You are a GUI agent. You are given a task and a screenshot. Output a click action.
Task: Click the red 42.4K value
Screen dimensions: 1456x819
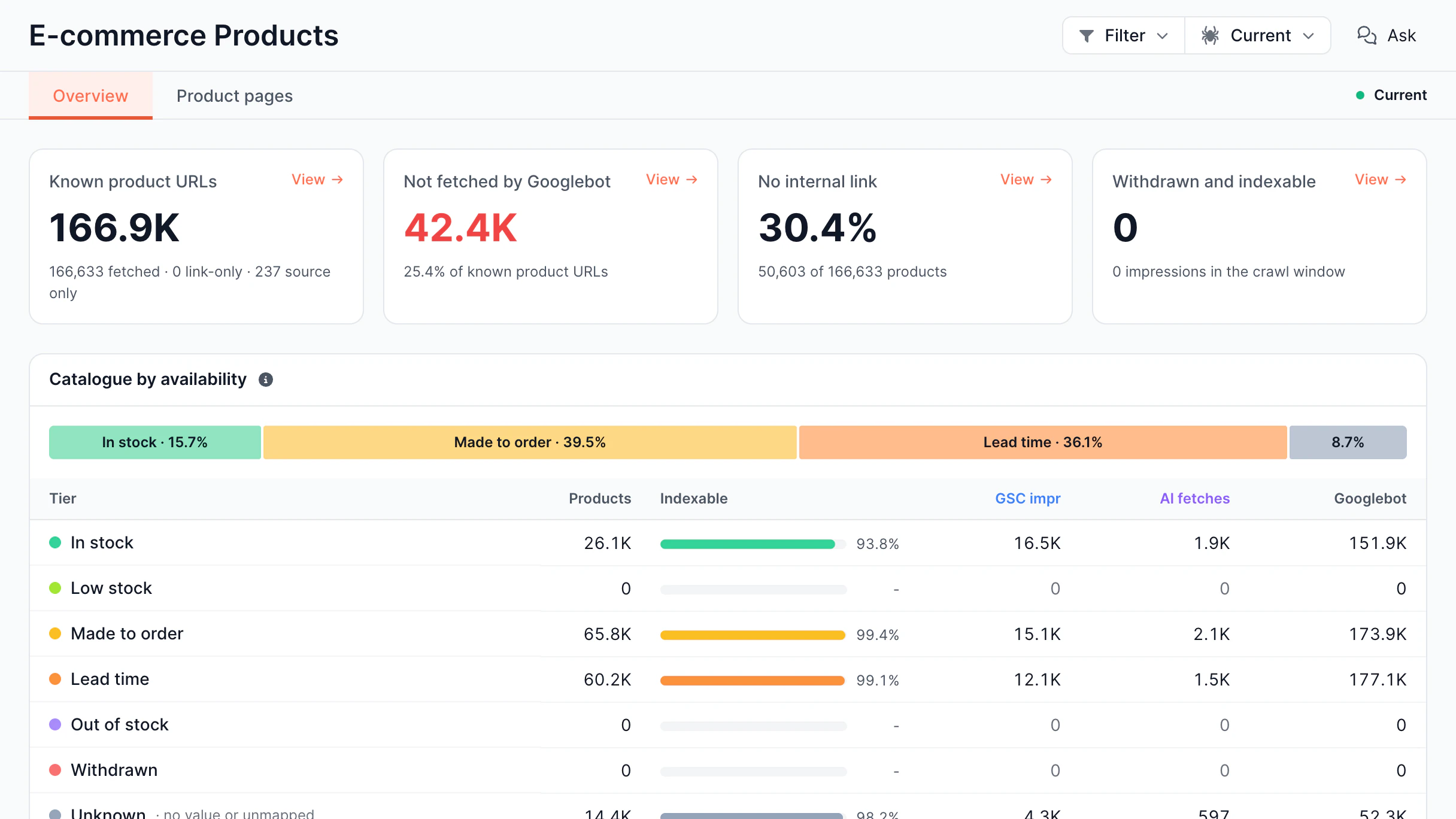[460, 228]
